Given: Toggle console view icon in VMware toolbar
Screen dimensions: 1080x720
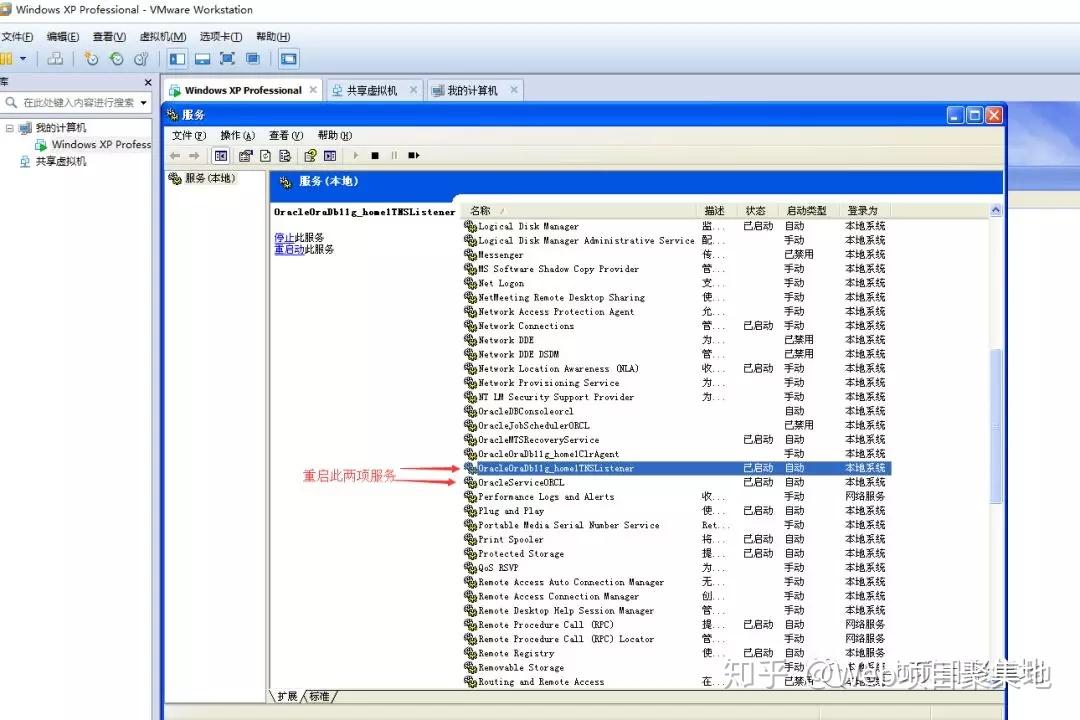Looking at the screenshot, I should [x=289, y=59].
